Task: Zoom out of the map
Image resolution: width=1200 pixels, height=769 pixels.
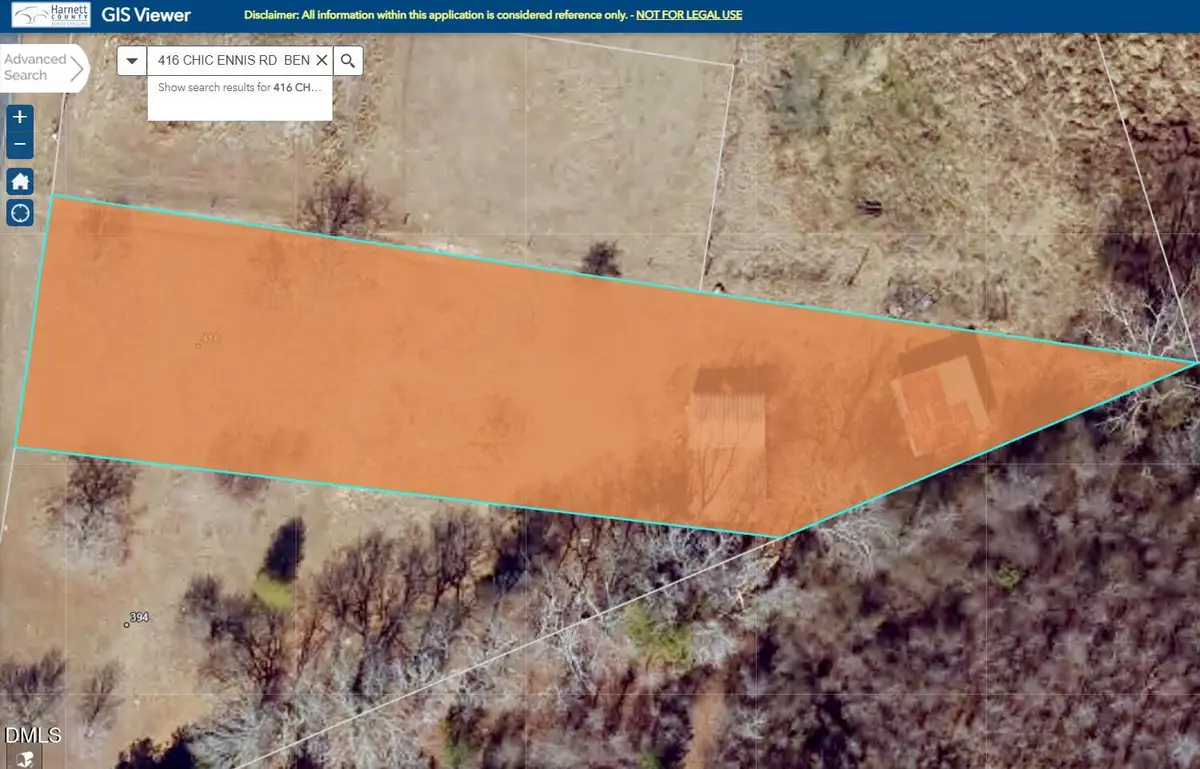Action: (20, 146)
